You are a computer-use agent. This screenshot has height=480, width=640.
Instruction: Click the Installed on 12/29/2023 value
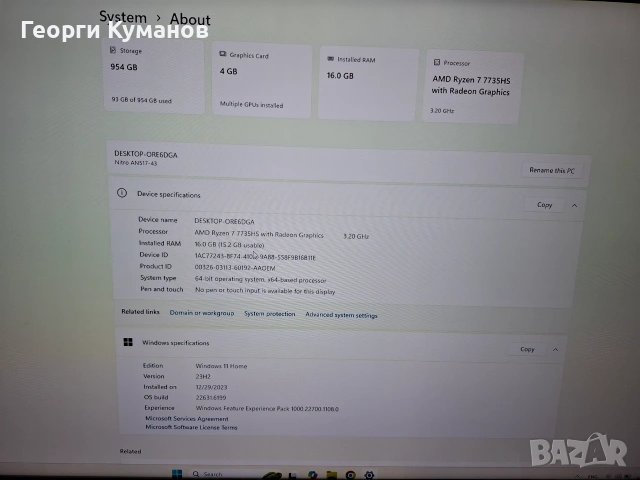211,387
